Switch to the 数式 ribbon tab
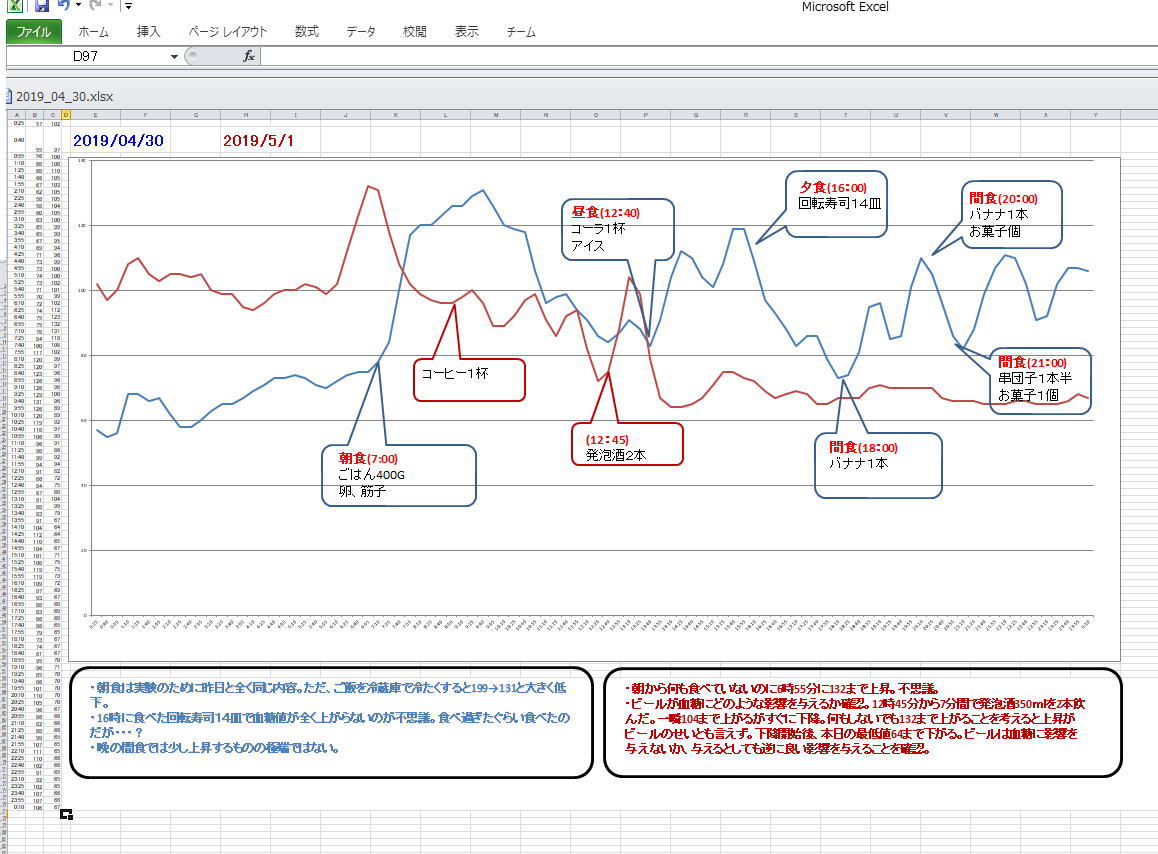This screenshot has height=854, width=1158. (307, 32)
